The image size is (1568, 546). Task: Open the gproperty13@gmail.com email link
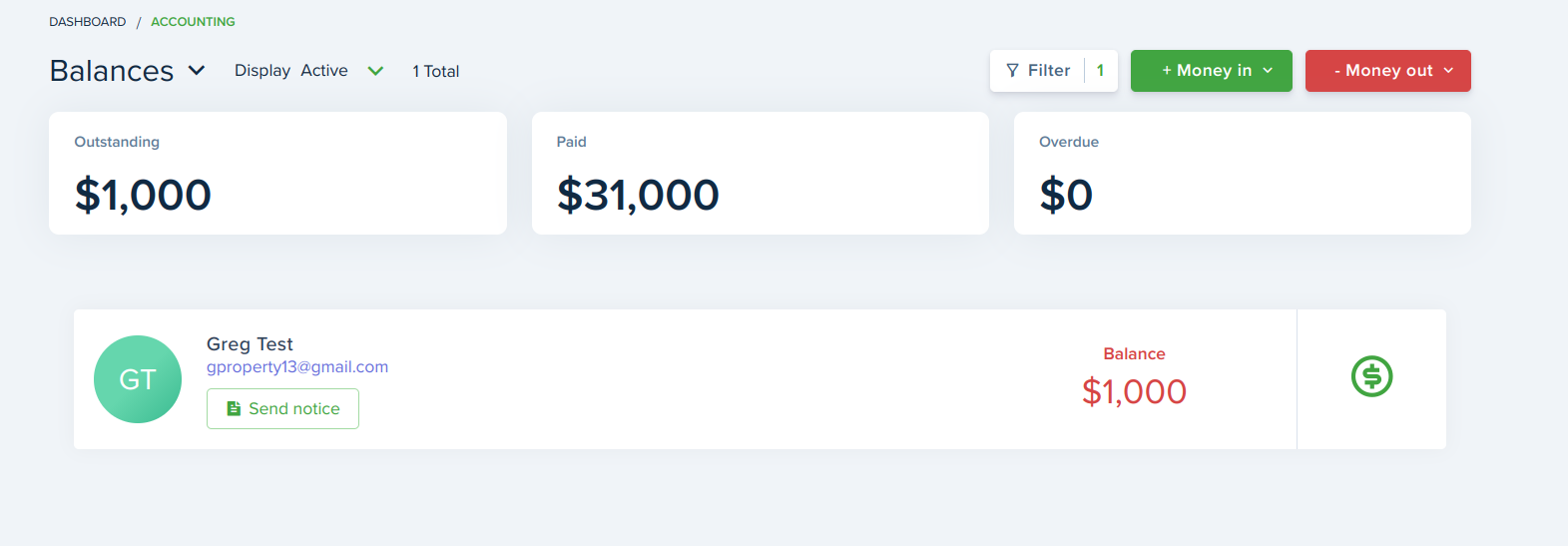[297, 366]
